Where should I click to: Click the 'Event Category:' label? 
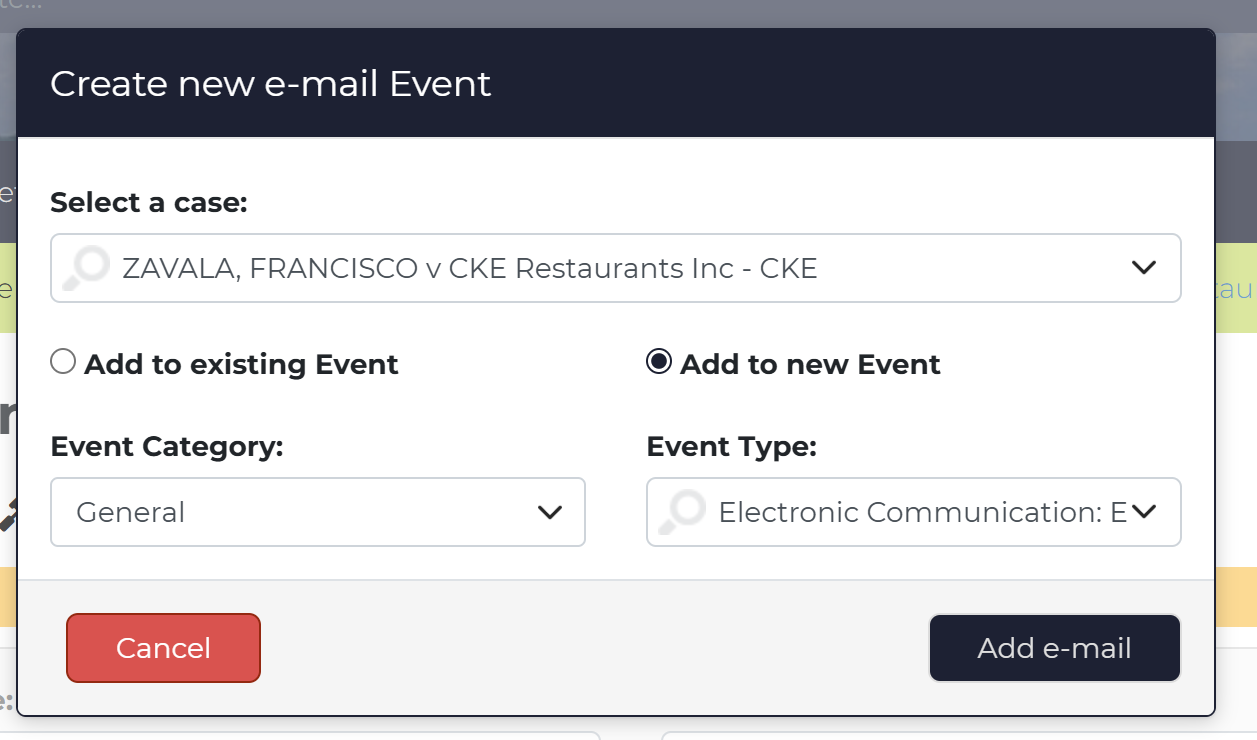(x=167, y=447)
